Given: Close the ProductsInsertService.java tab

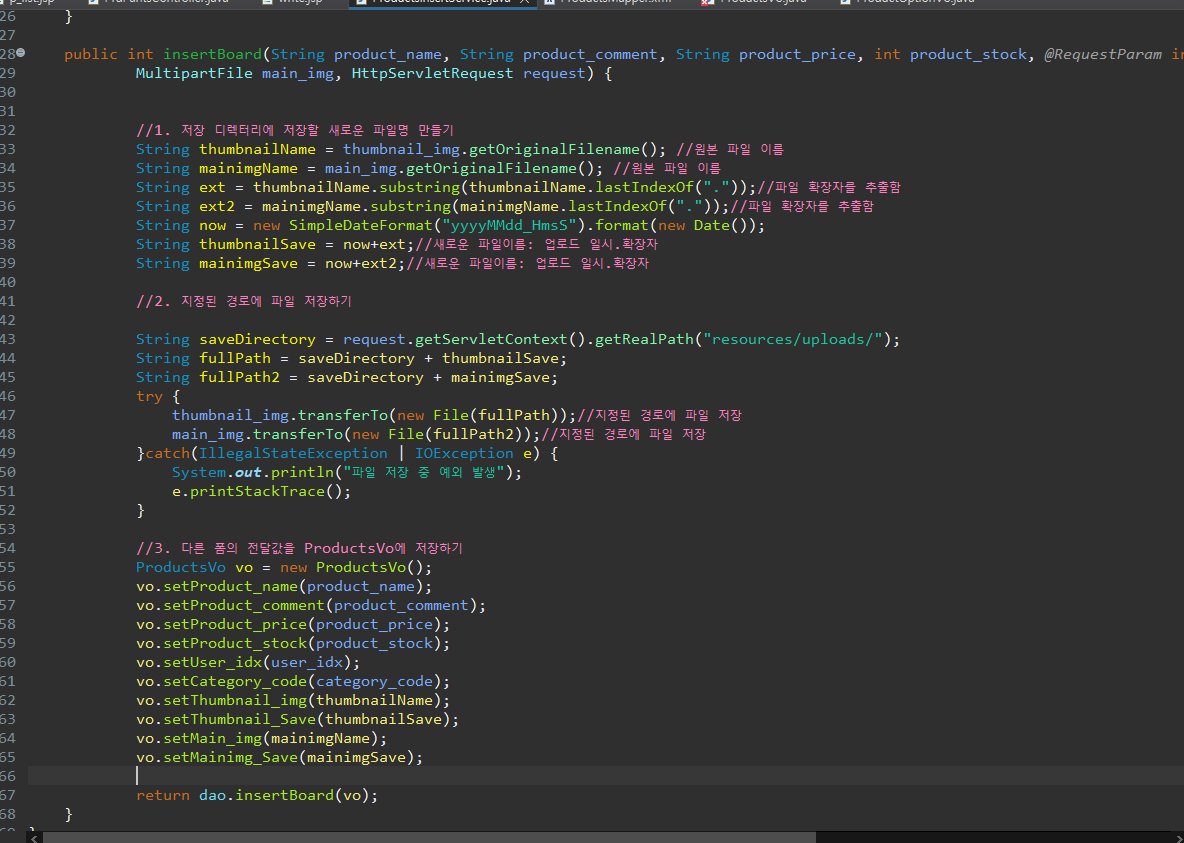Looking at the screenshot, I should (526, 2).
